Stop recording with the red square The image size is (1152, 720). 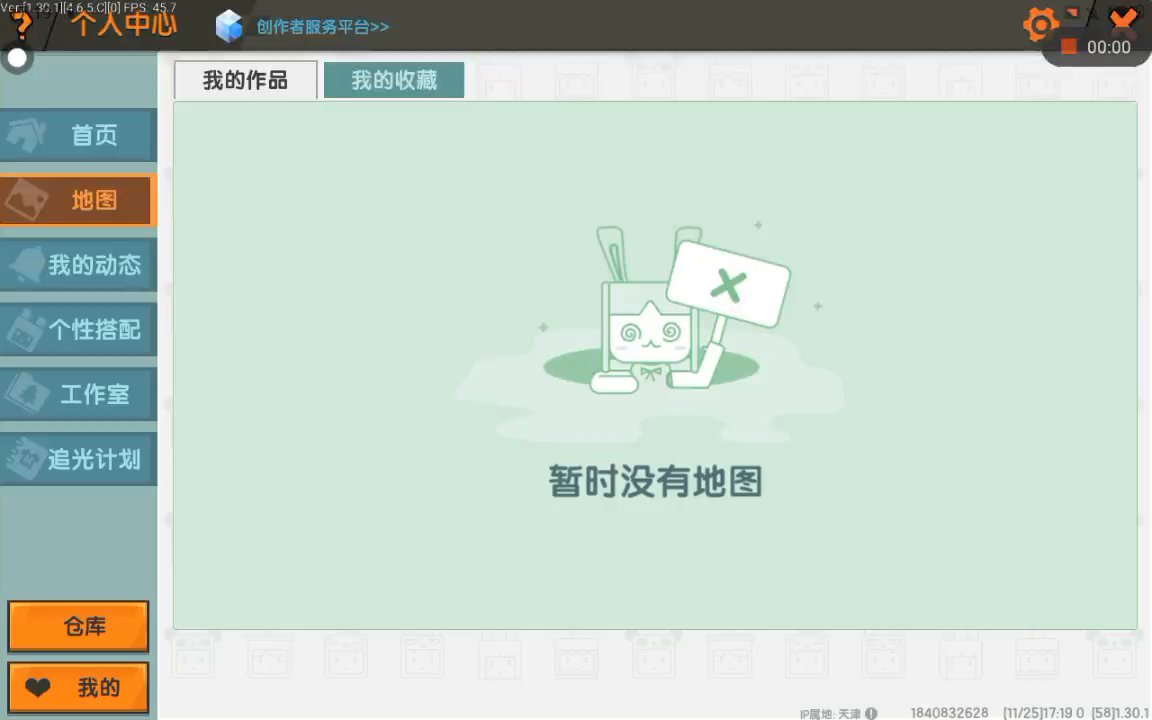pos(1069,47)
